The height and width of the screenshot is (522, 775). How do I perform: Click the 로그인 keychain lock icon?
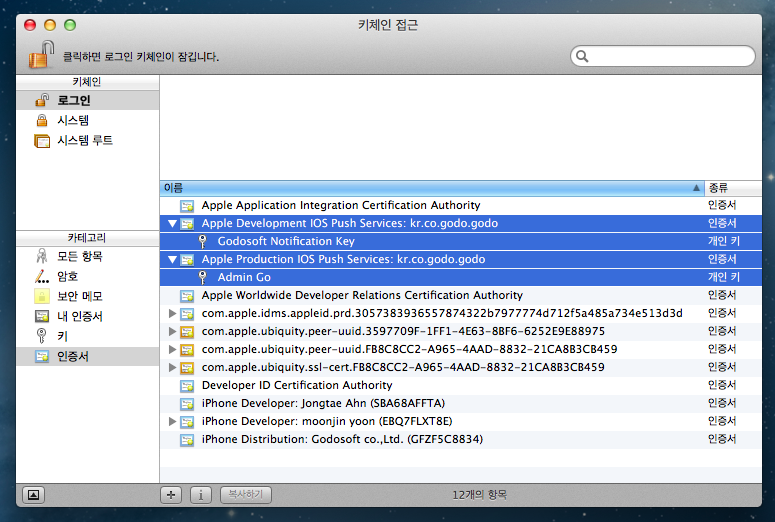point(42,100)
